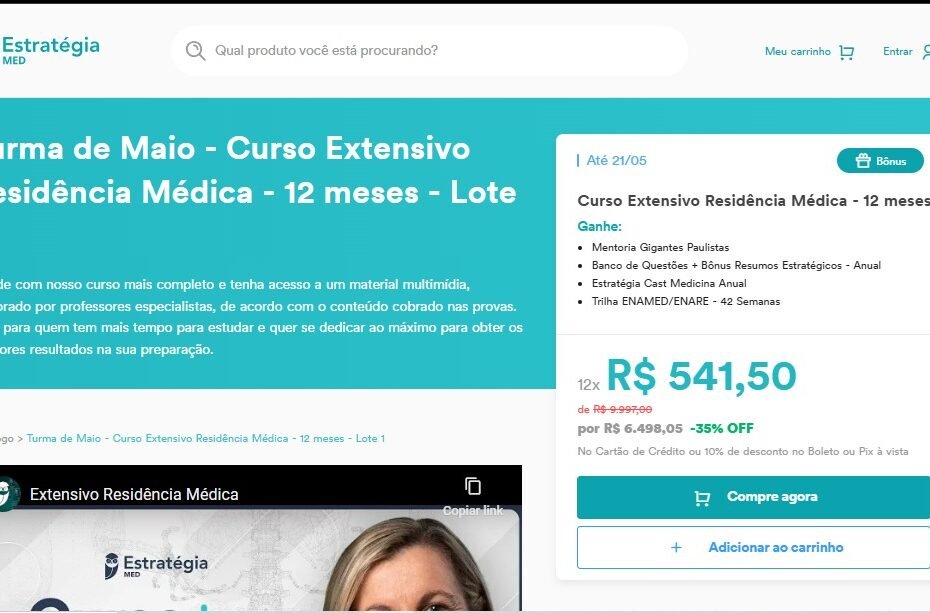Click the plus icon in Adicionar ao carrinho
930x613 pixels.
pos(676,547)
